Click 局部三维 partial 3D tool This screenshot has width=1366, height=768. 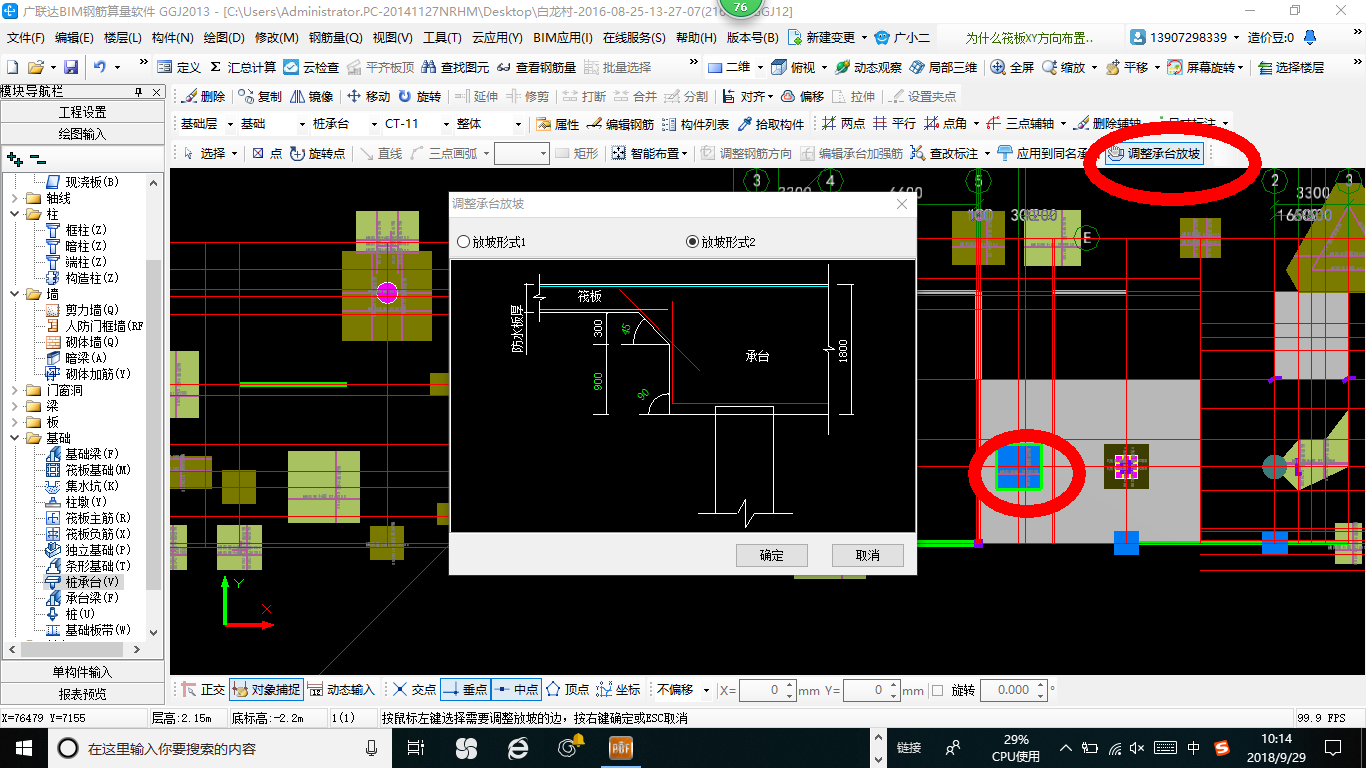(x=943, y=67)
